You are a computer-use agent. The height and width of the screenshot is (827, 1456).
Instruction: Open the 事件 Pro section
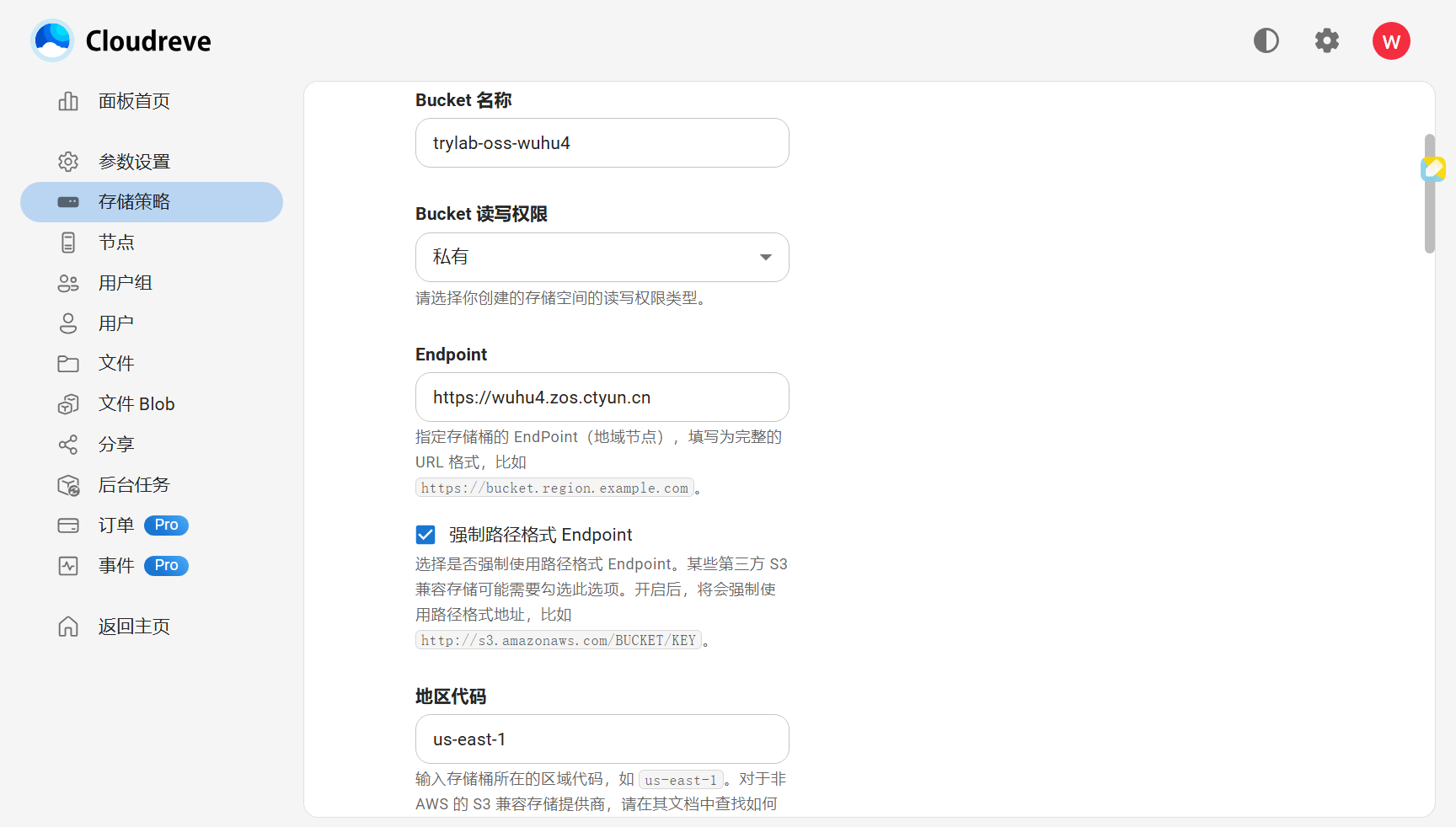click(x=116, y=566)
